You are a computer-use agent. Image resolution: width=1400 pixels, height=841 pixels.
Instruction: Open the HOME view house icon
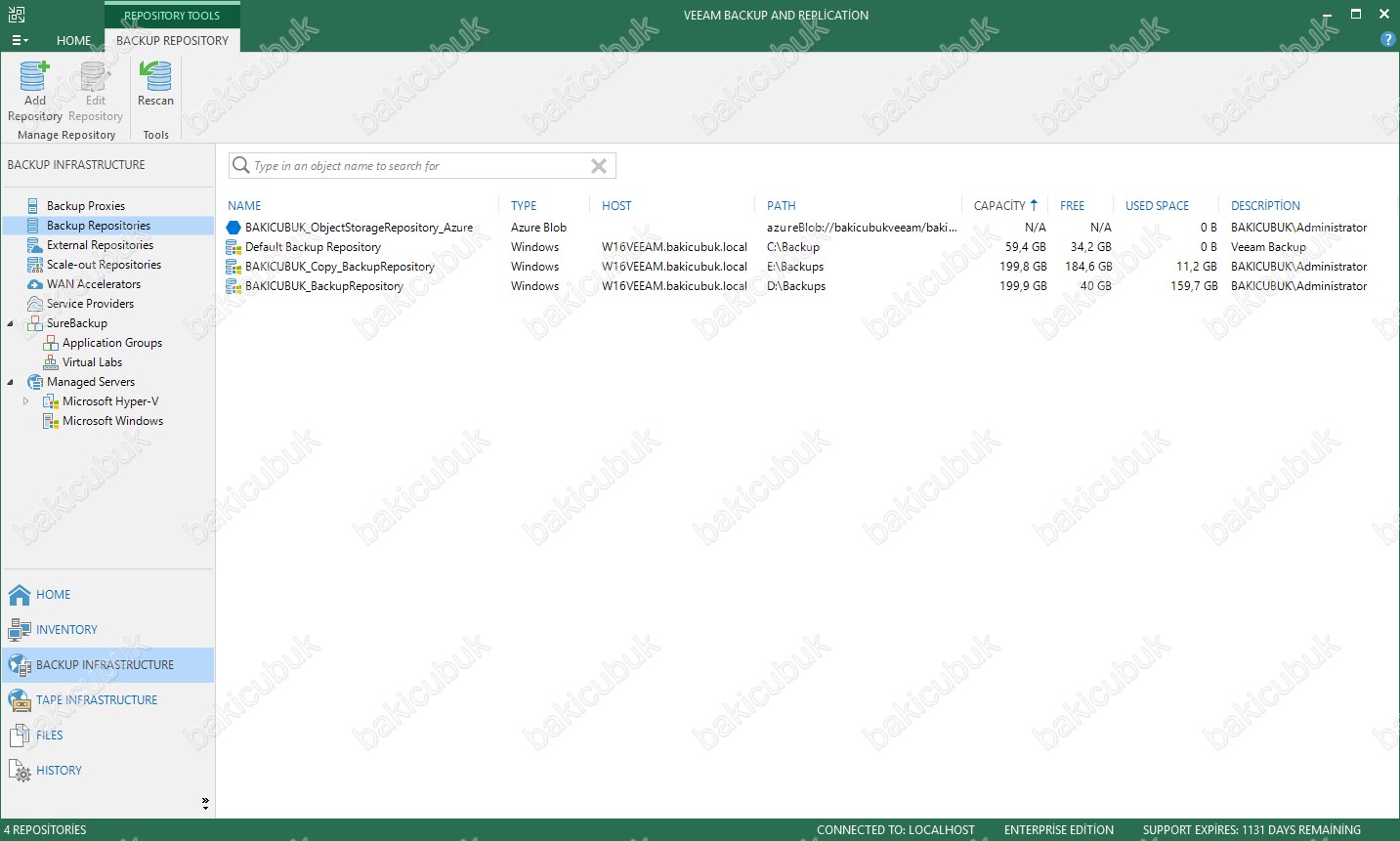[20, 595]
